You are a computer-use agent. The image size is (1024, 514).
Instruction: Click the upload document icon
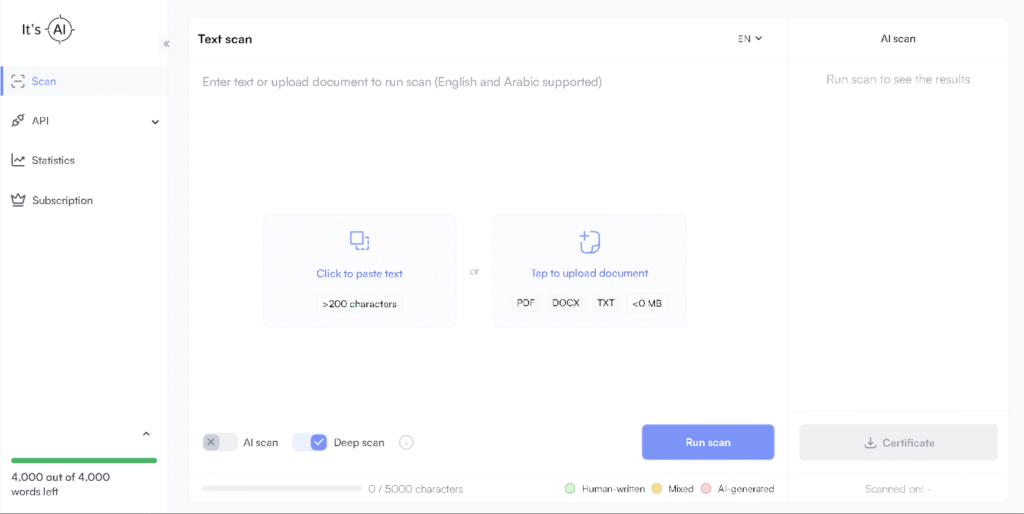coord(589,241)
